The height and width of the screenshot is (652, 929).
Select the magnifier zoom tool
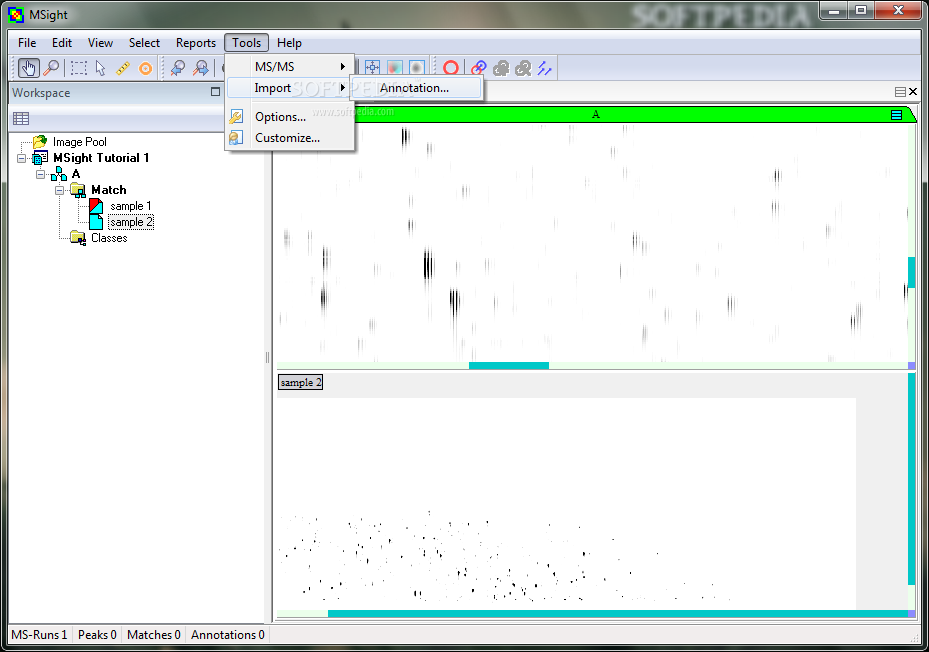[x=52, y=68]
